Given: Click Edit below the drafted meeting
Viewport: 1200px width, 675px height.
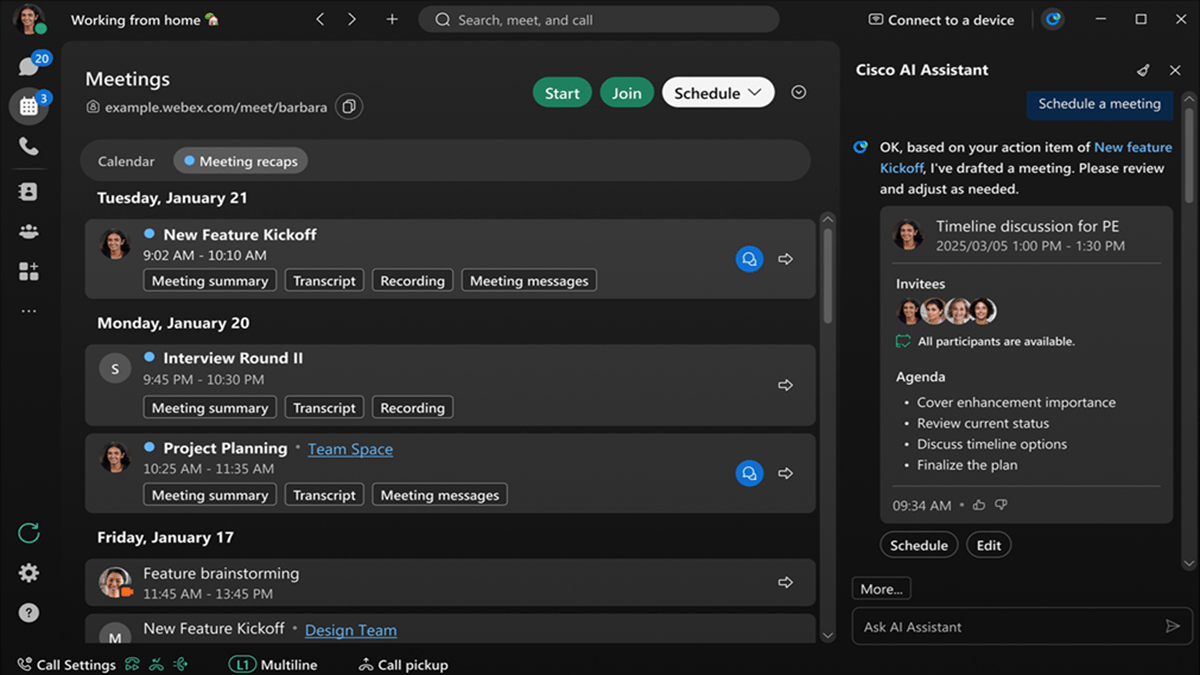Looking at the screenshot, I should tap(989, 545).
